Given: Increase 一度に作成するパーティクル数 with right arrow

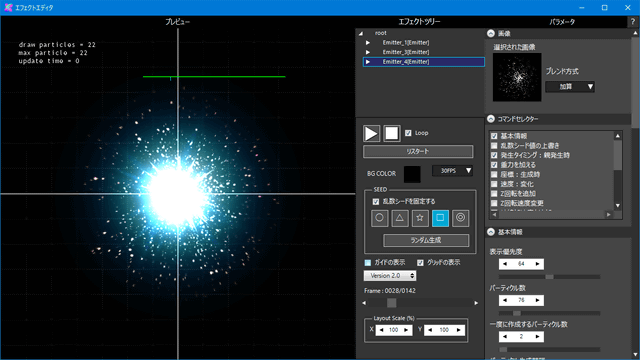Looking at the screenshot, I should tap(538, 337).
